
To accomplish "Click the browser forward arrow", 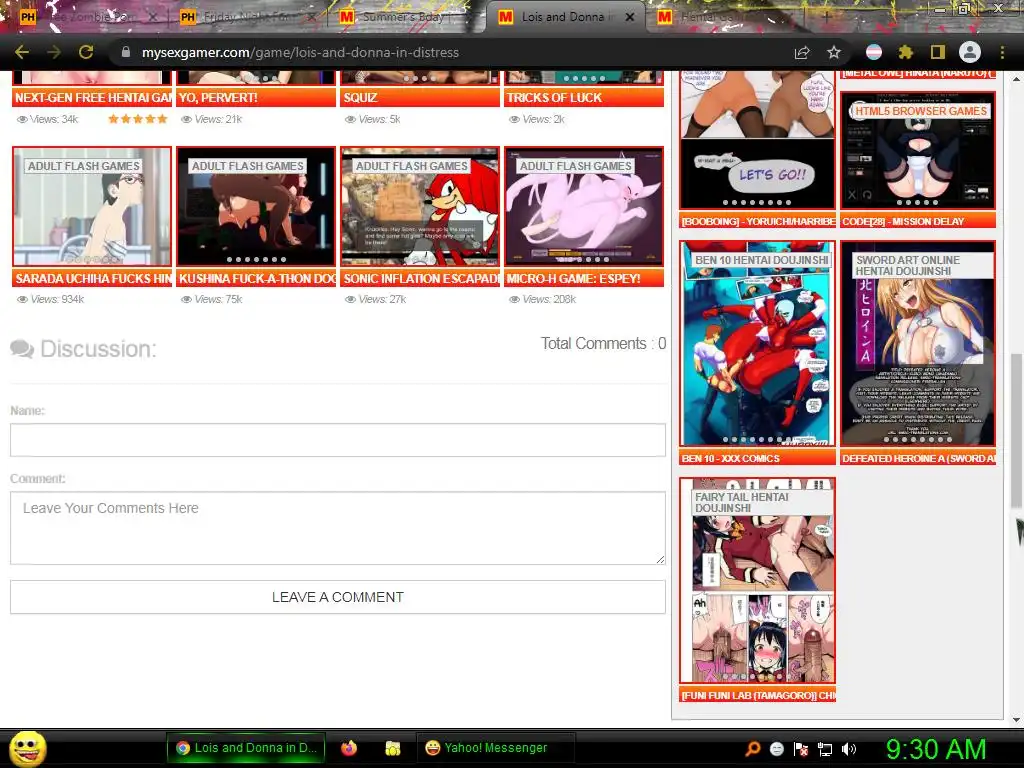I will pyautogui.click(x=54, y=52).
